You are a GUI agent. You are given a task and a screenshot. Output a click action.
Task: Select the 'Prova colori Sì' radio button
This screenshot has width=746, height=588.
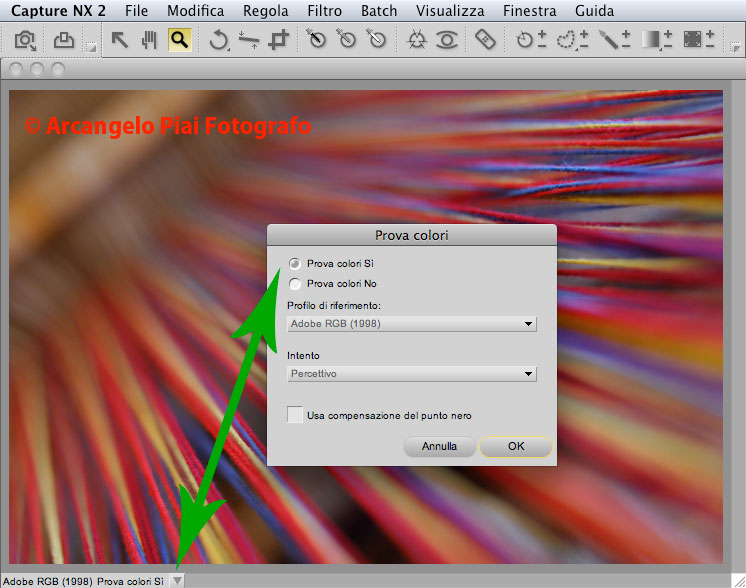tap(295, 263)
